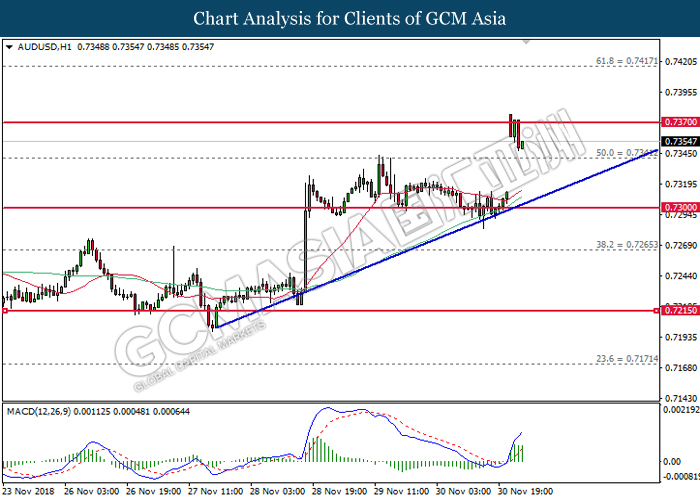The width and height of the screenshot is (700, 500).
Task: Click the 0.72150 red price level tag
Action: point(681,310)
